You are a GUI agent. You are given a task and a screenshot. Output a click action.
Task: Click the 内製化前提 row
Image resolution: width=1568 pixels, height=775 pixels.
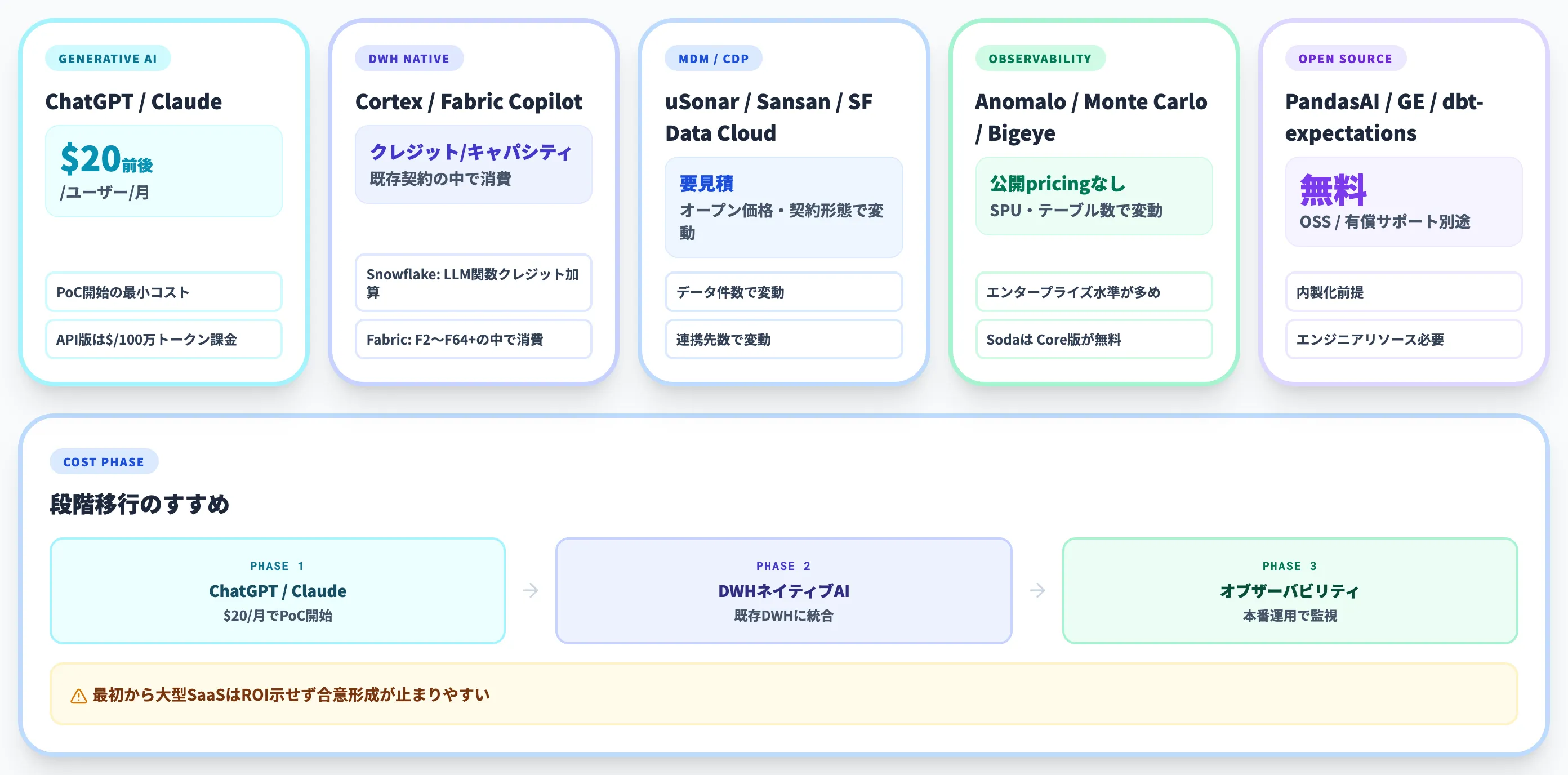1404,292
